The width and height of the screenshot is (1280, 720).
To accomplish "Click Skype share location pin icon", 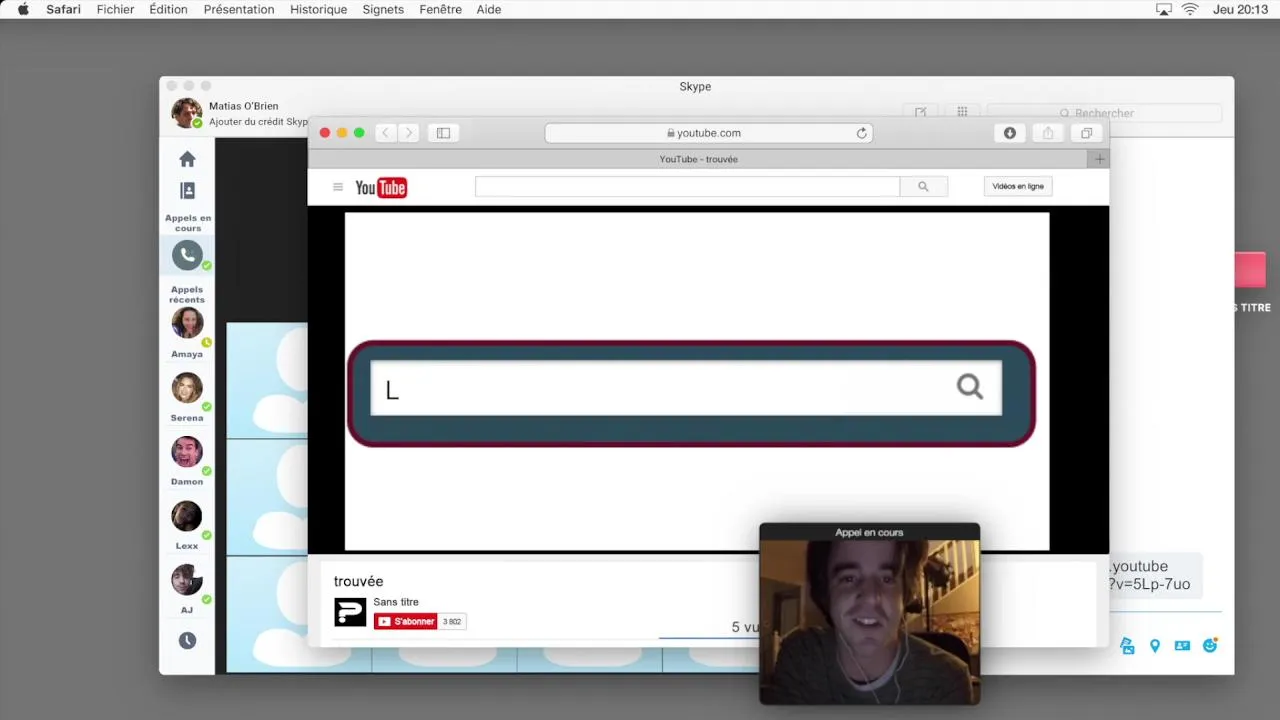I will [1155, 646].
